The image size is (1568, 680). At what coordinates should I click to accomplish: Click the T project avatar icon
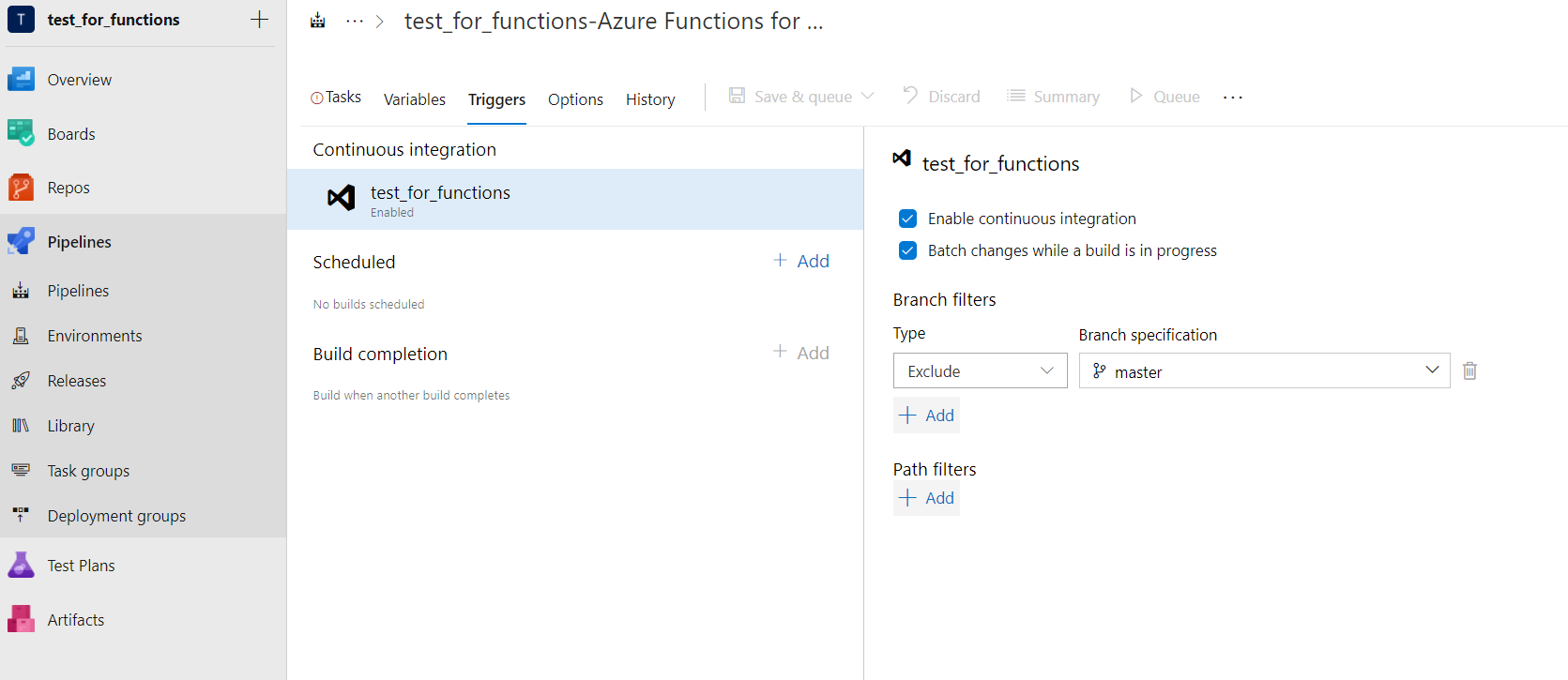tap(21, 19)
